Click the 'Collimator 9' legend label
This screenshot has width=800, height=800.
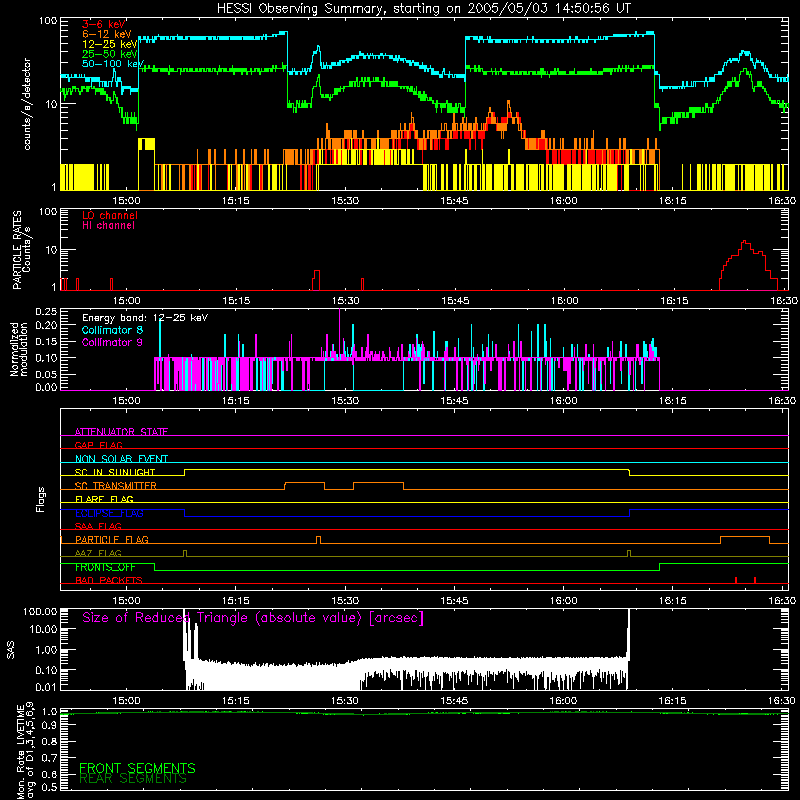click(x=112, y=342)
